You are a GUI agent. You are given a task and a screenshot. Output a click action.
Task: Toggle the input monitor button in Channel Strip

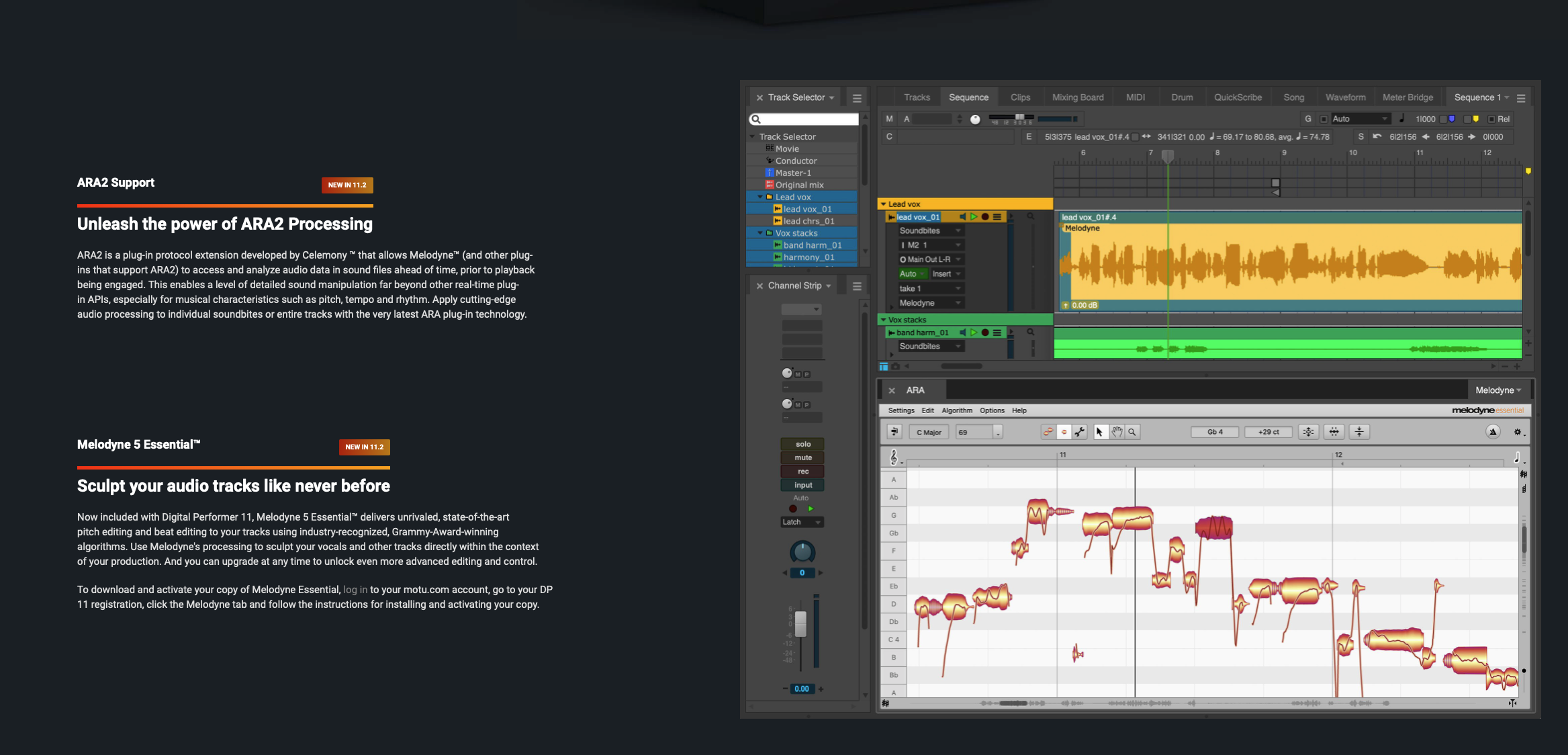coord(802,485)
